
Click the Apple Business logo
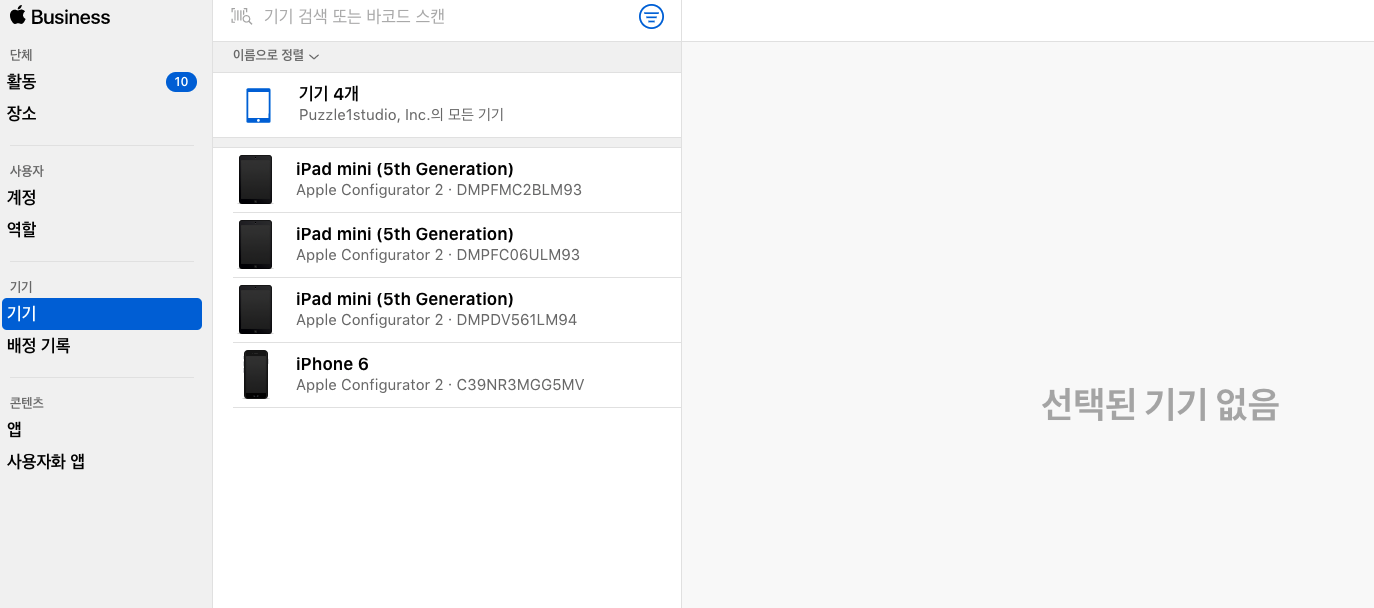point(59,17)
